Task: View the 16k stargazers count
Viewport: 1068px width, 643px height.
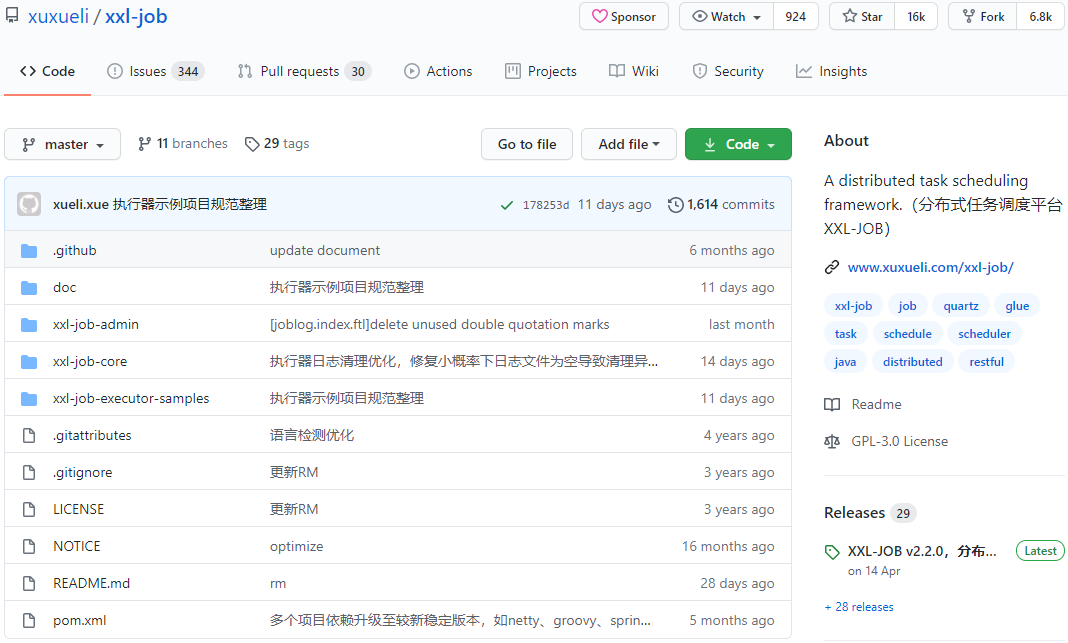Action: point(916,16)
